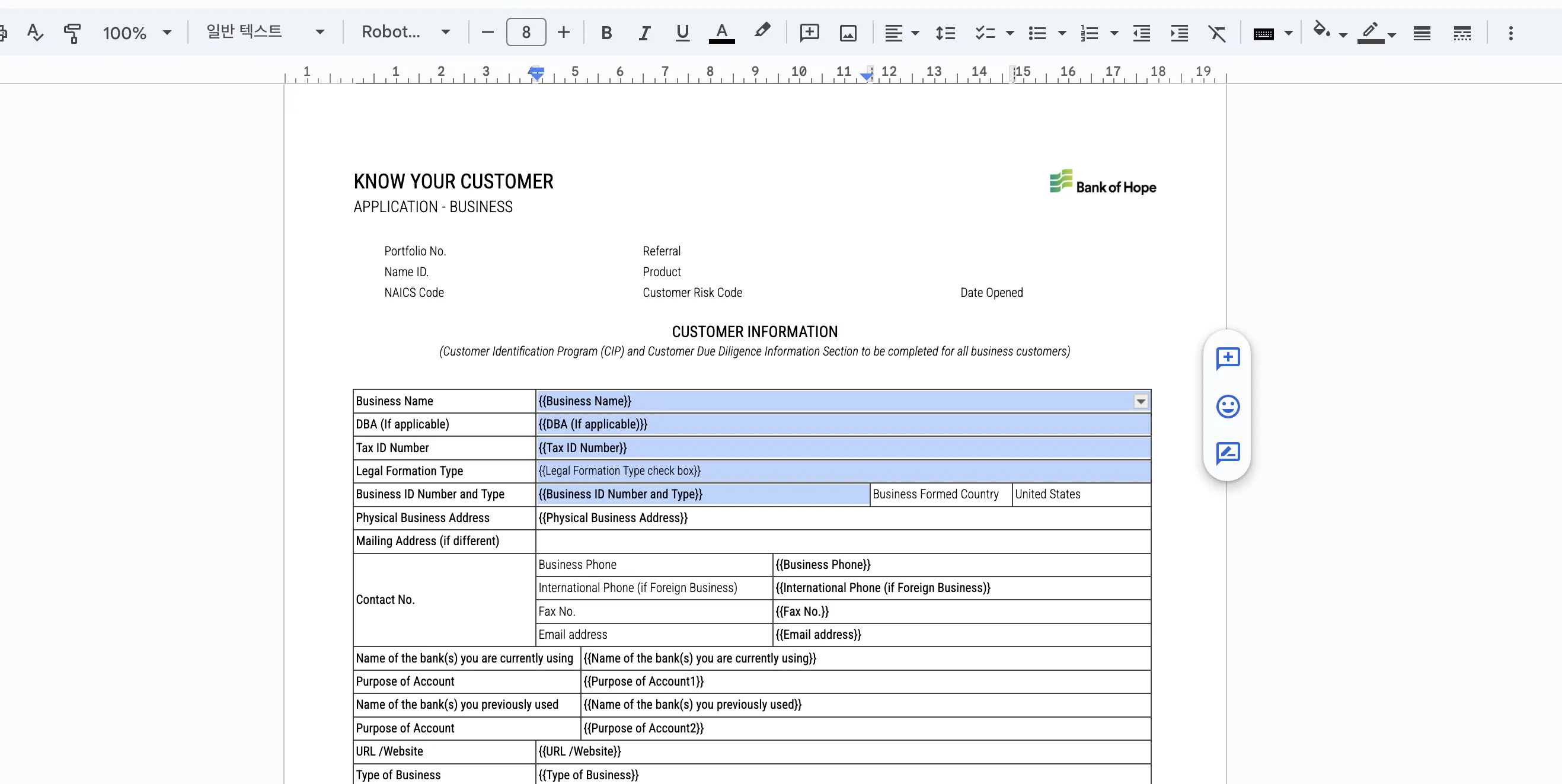
Task: Add a comment using the side panel
Action: 1228,359
